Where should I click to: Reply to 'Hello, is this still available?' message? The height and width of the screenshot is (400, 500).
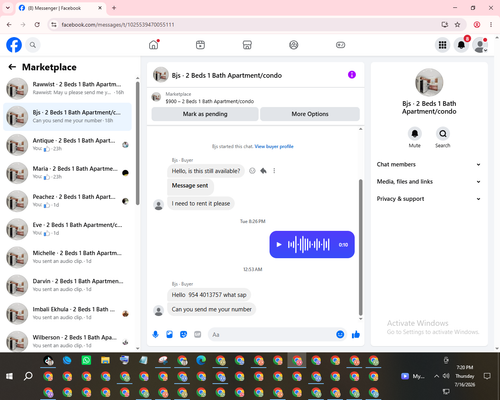(263, 171)
